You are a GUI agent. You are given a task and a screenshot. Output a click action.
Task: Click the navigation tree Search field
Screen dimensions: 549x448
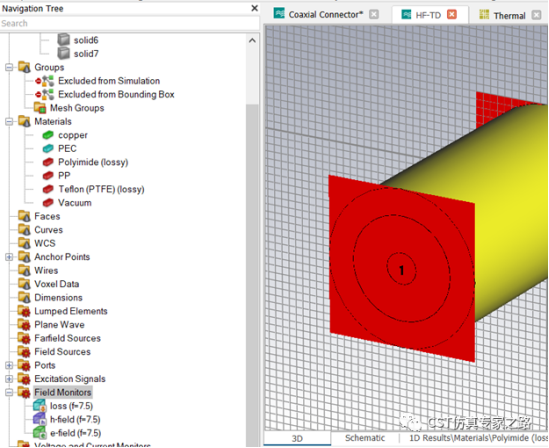[130, 23]
